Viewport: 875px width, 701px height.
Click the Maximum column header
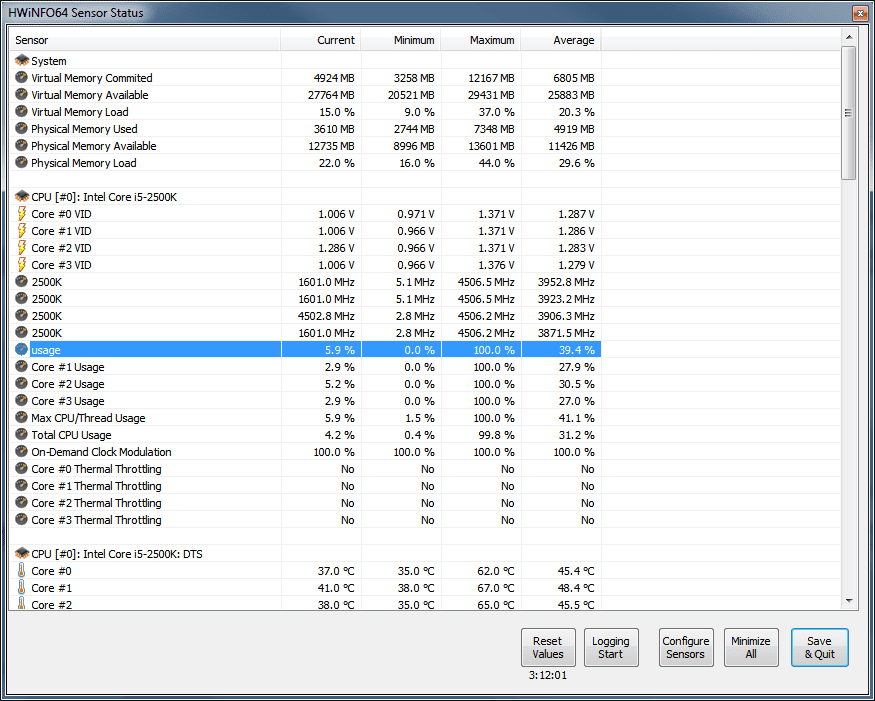[x=481, y=40]
